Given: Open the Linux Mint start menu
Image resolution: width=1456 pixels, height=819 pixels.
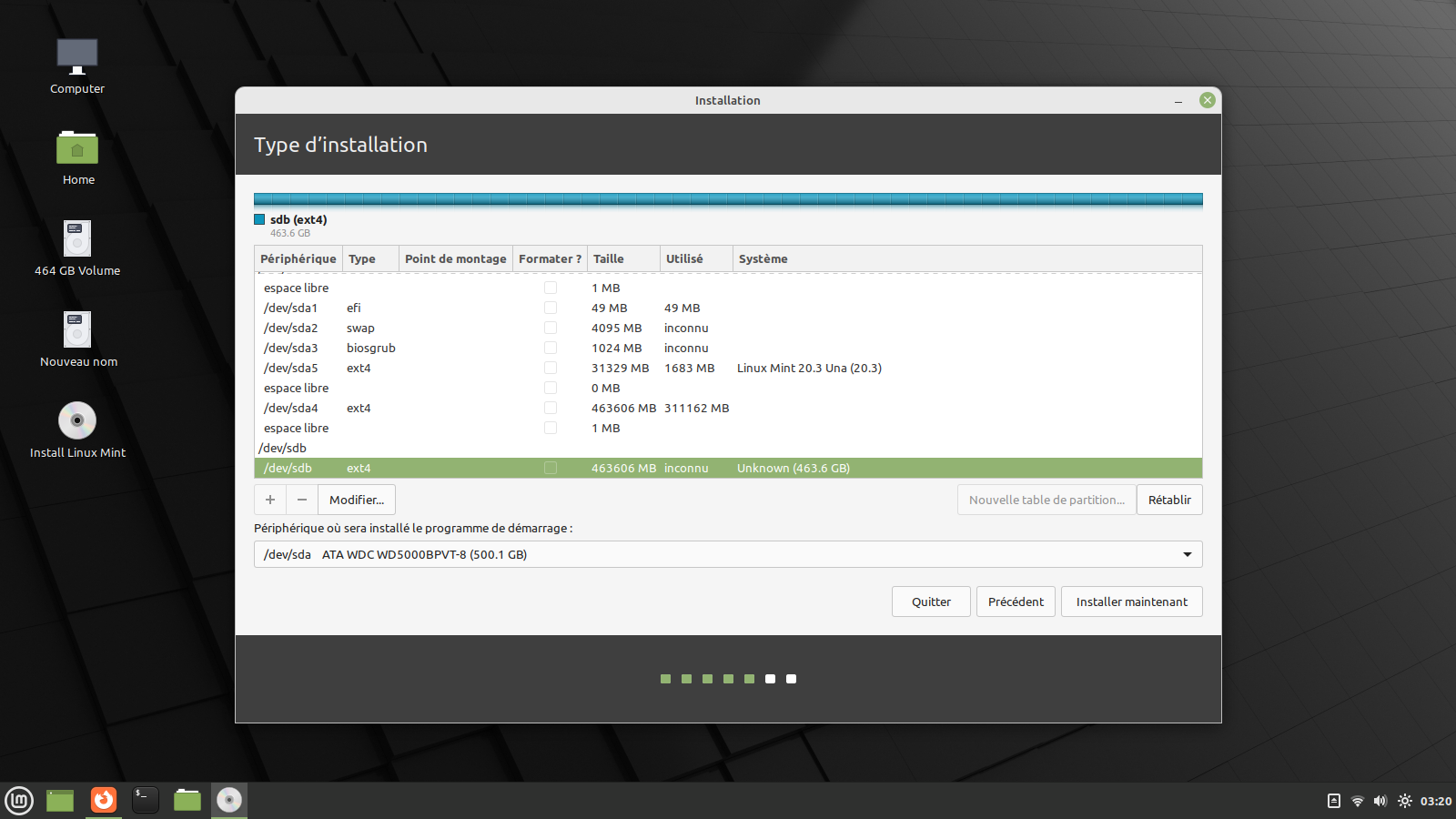Looking at the screenshot, I should (x=19, y=801).
